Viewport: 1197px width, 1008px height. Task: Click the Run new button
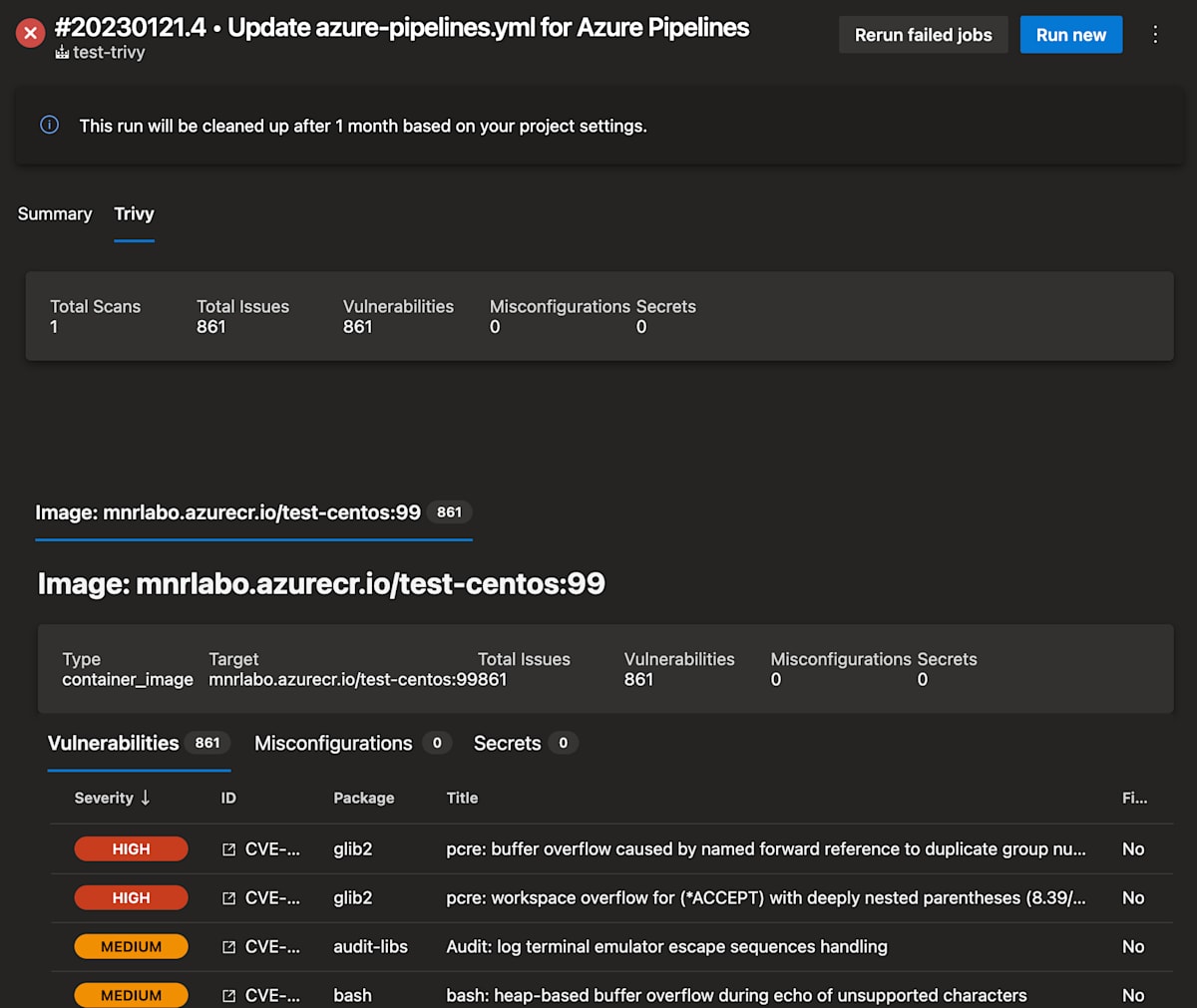[1070, 35]
